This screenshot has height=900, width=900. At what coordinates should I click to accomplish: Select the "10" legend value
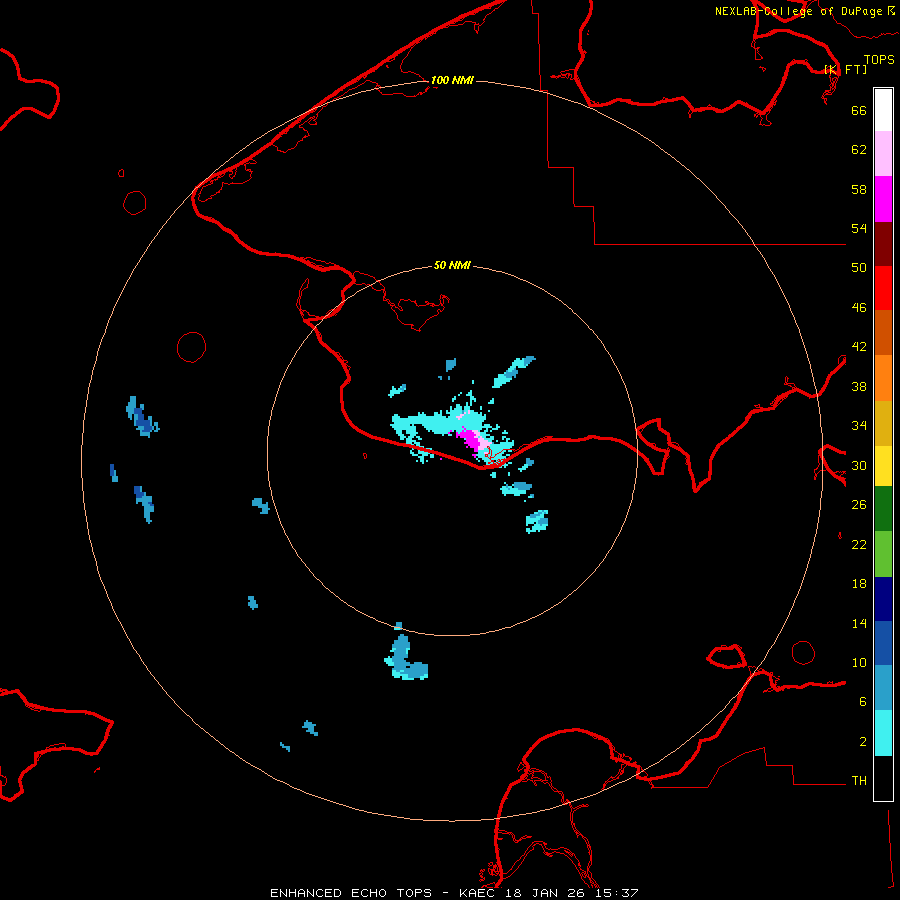tap(859, 662)
